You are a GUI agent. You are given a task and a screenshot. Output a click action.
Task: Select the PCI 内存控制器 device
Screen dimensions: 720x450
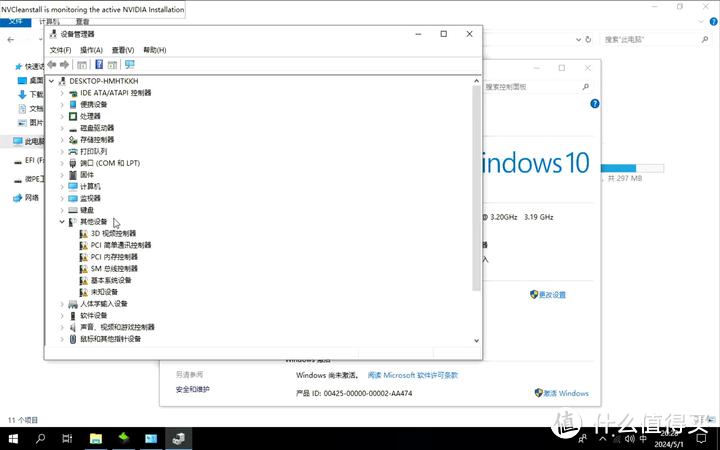click(x=114, y=257)
